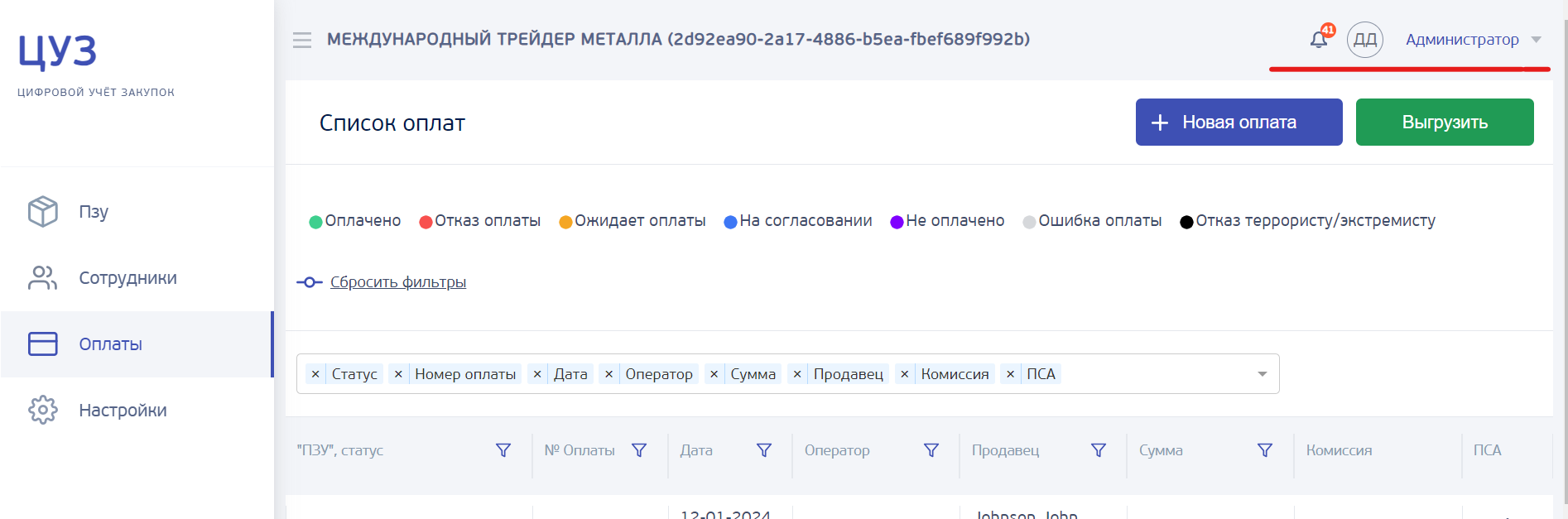This screenshot has height=519, width=1568.
Task: Create a Новая оплата
Action: [x=1239, y=123]
